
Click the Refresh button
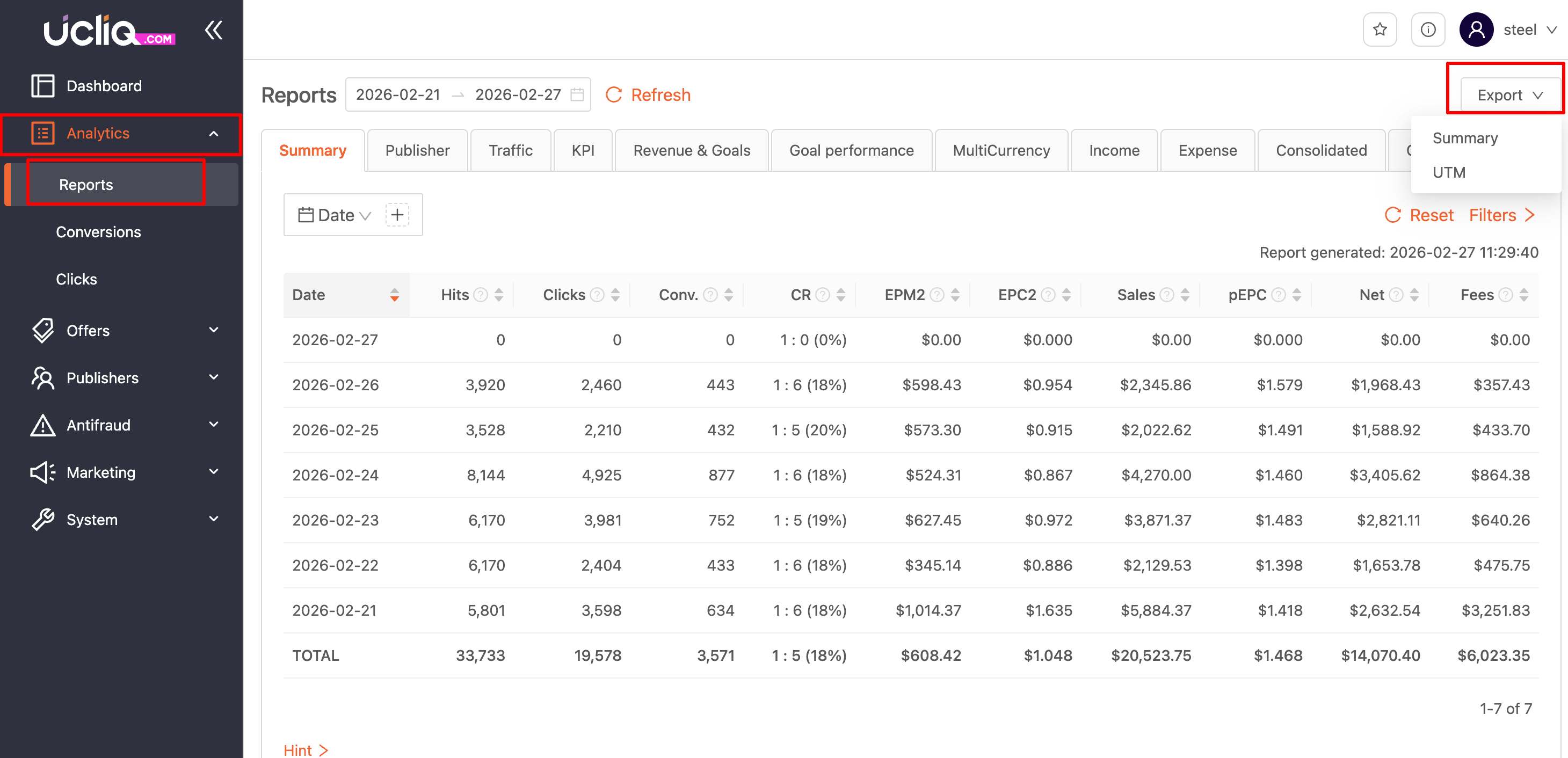(648, 95)
